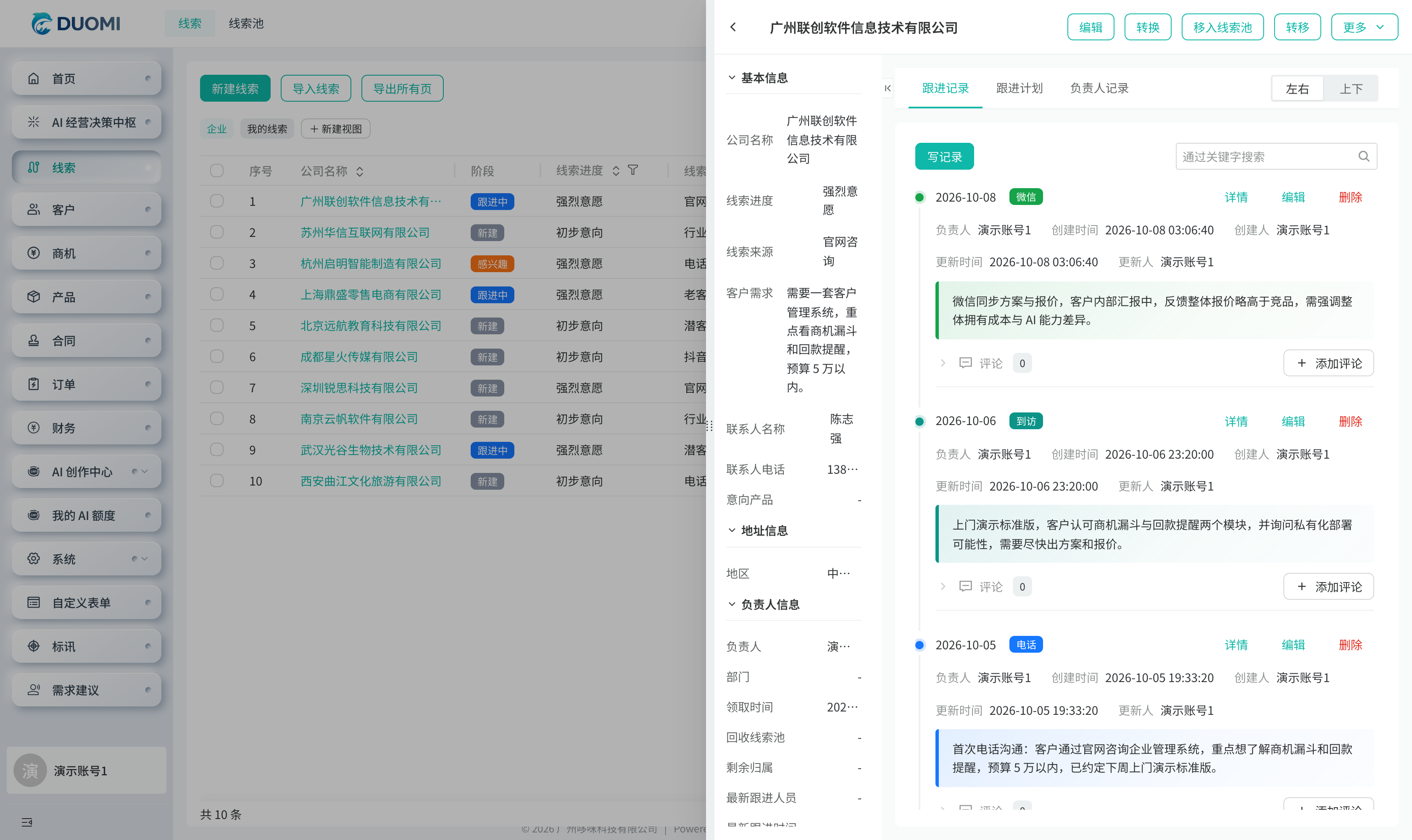Open the 首页 home icon in sidebar

point(34,78)
